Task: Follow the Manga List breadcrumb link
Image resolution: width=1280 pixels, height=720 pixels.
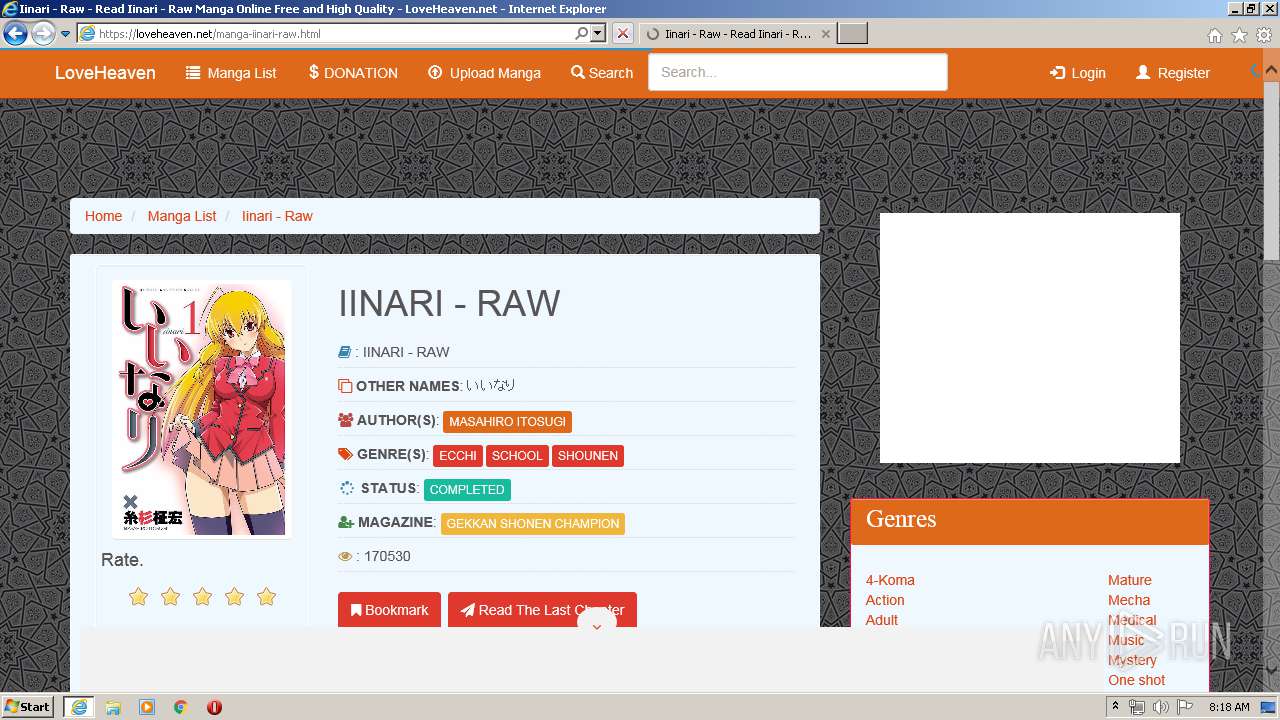Action: tap(182, 216)
